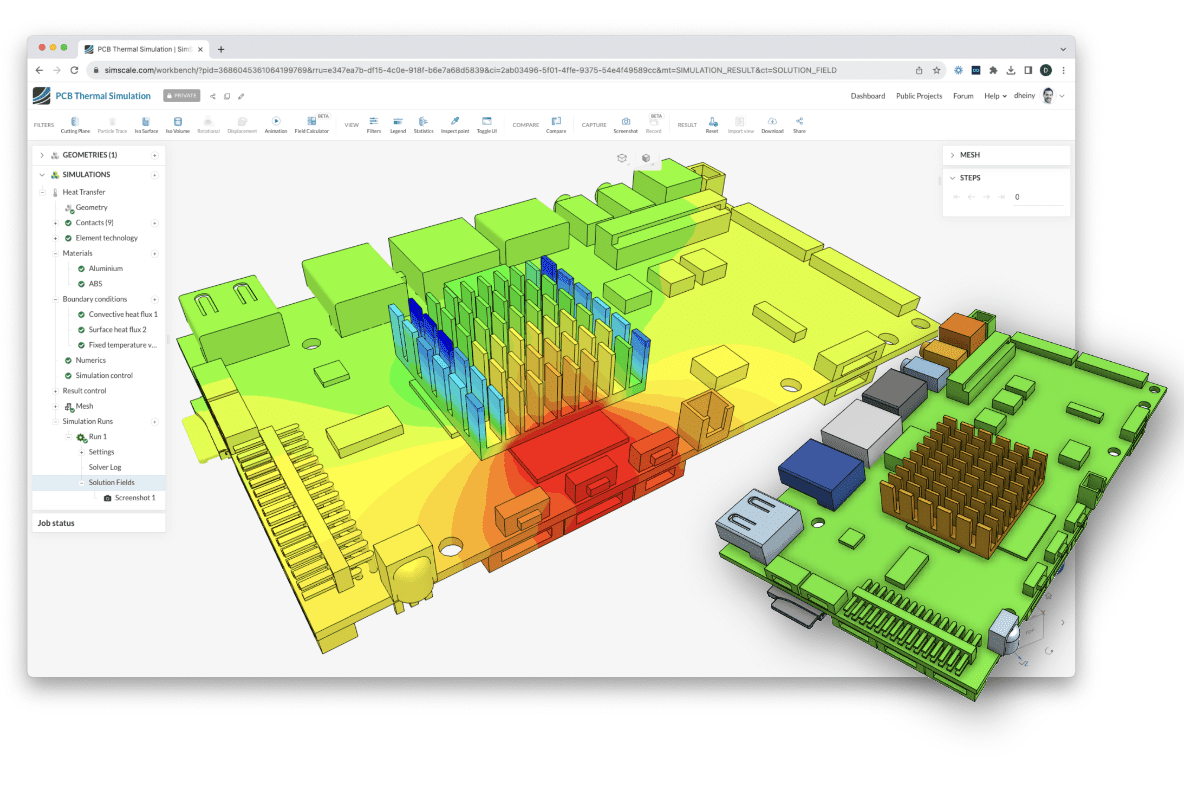Screen dimensions: 1184x796
Task: Download the simulation results
Action: click(x=772, y=125)
